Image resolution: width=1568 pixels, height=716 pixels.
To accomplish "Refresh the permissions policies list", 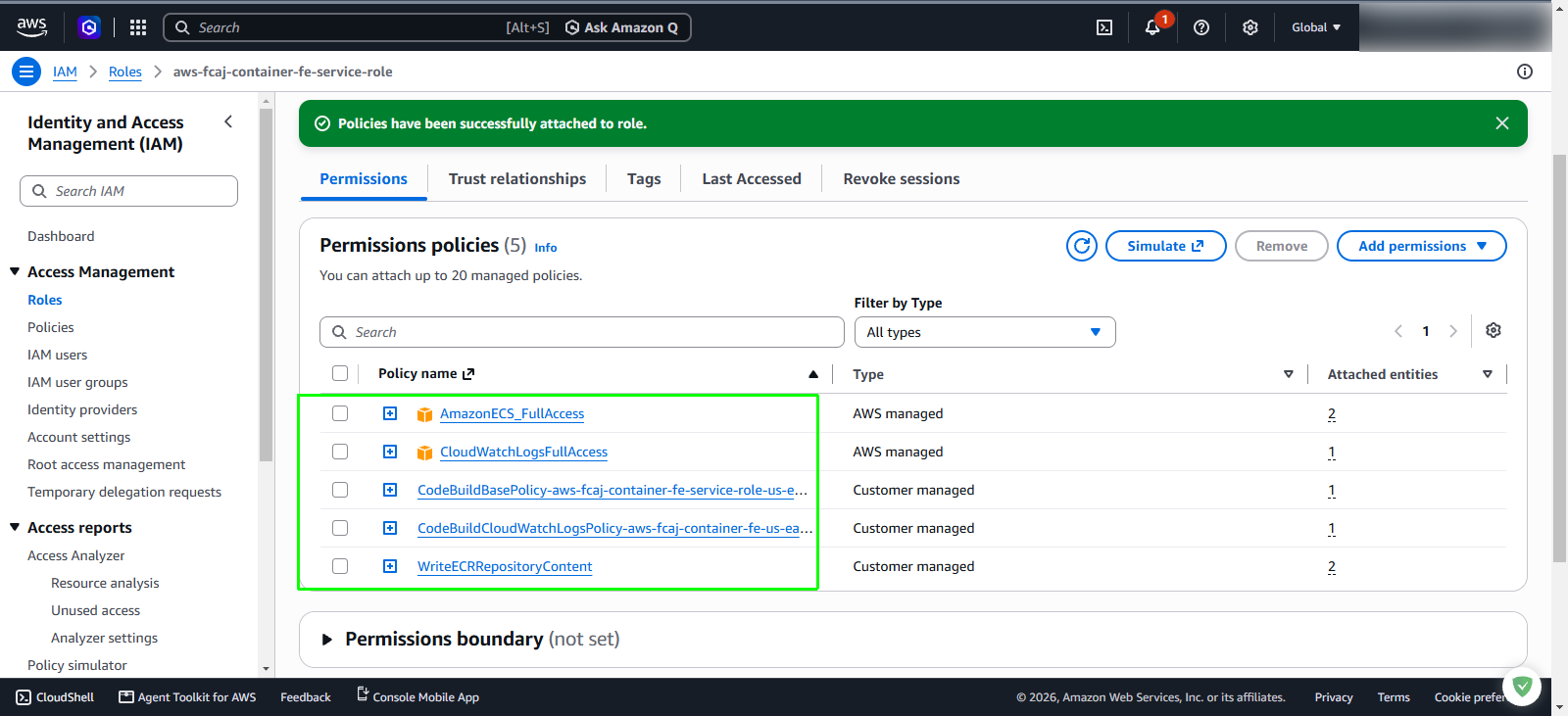I will [x=1082, y=246].
